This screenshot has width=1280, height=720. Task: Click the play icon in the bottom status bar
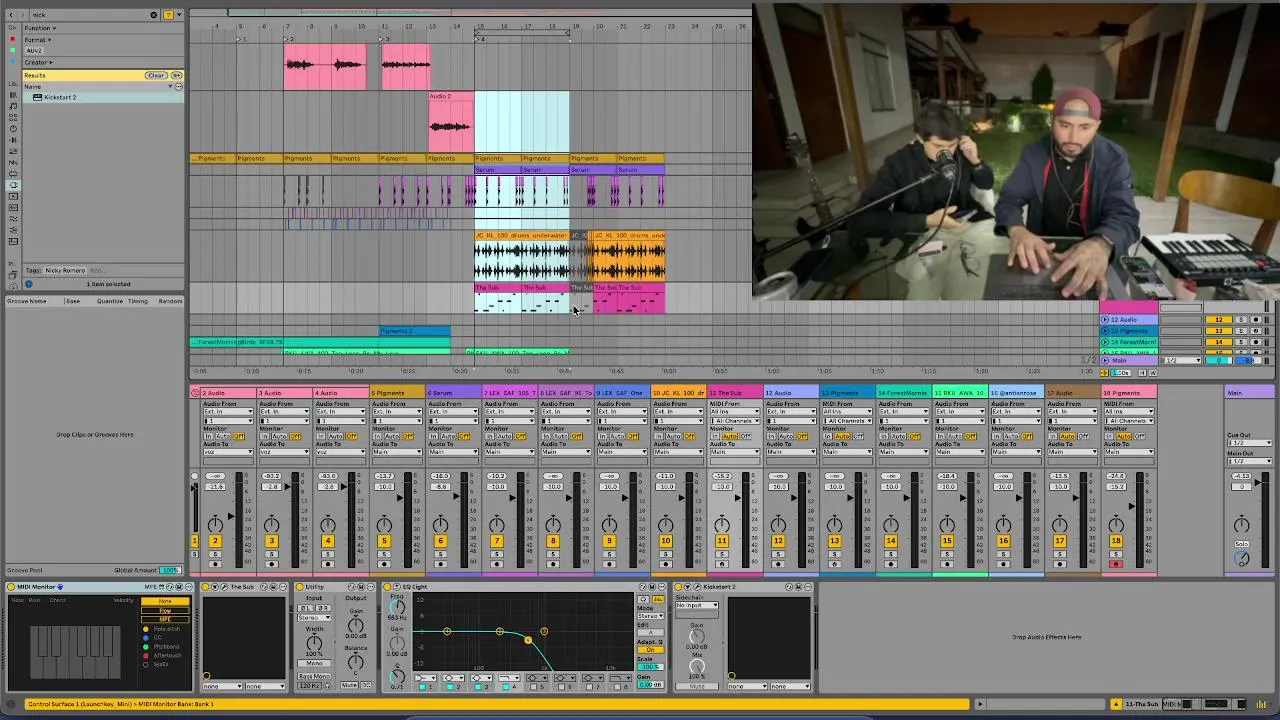979,704
